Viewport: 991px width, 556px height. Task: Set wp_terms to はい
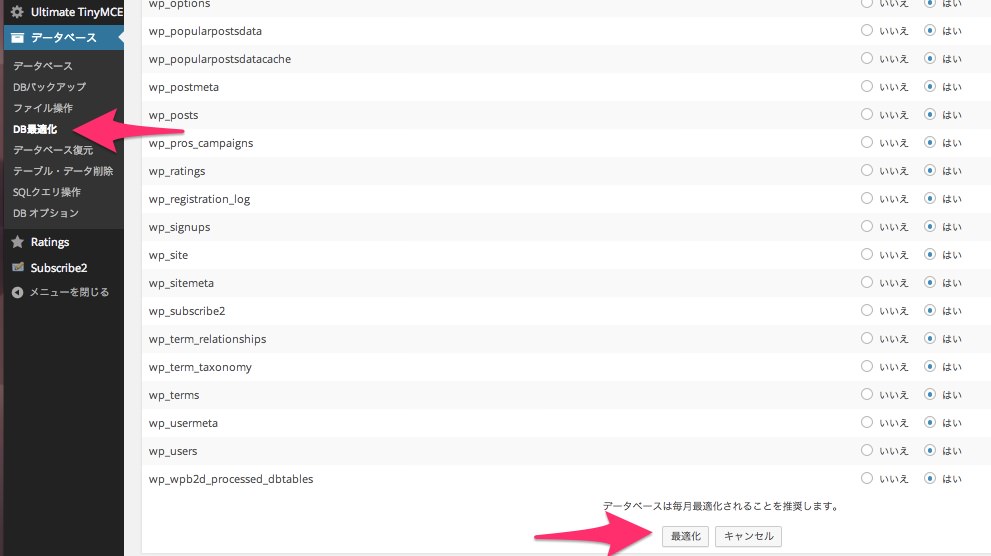(930, 394)
